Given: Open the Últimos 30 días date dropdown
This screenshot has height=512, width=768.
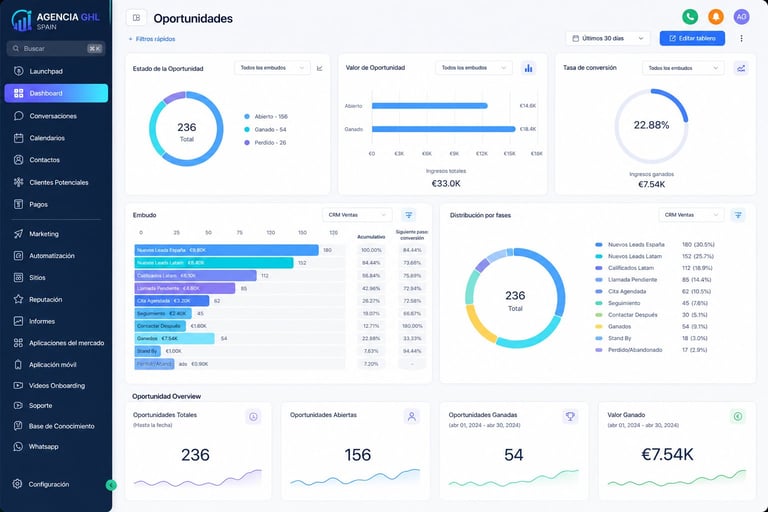Looking at the screenshot, I should click(x=608, y=38).
